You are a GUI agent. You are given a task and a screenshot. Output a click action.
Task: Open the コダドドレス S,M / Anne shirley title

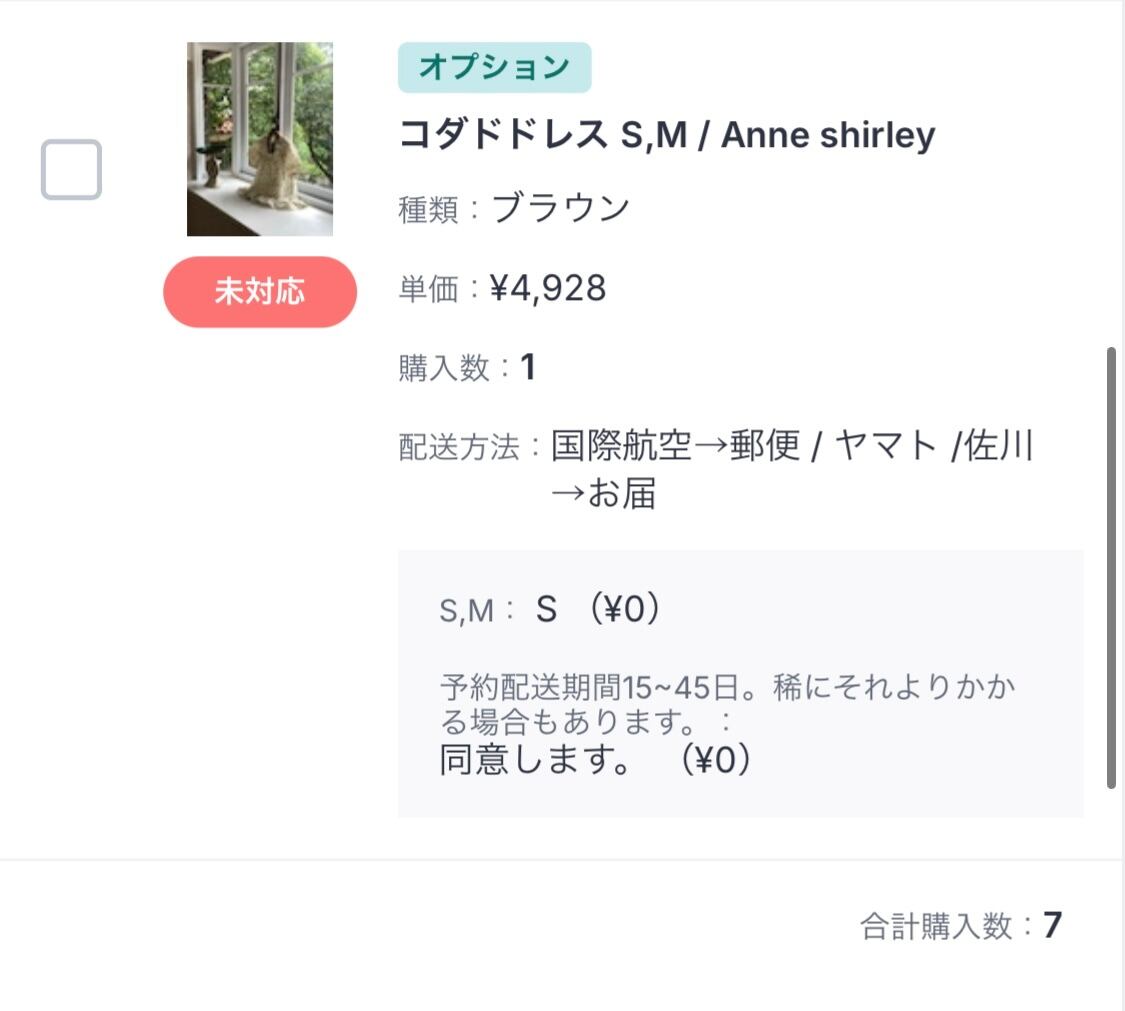[x=667, y=135]
